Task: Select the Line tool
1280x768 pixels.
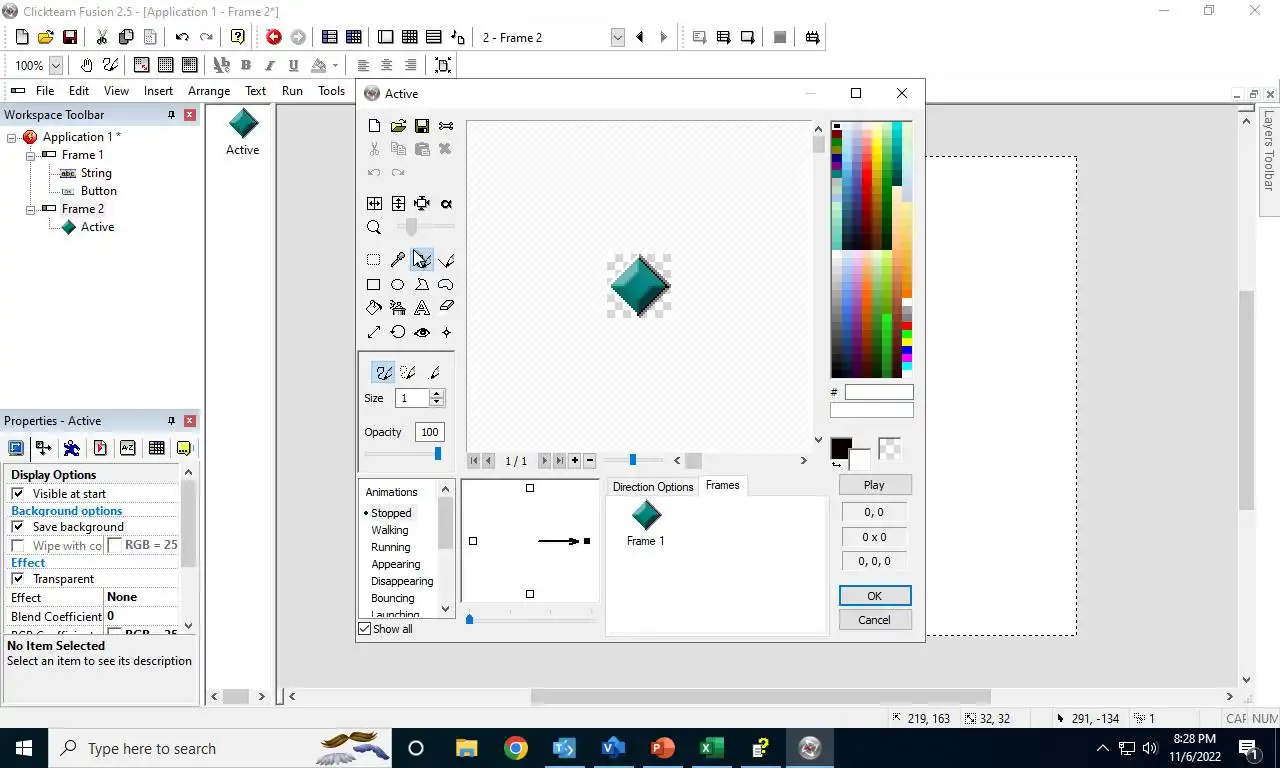Action: 446,260
